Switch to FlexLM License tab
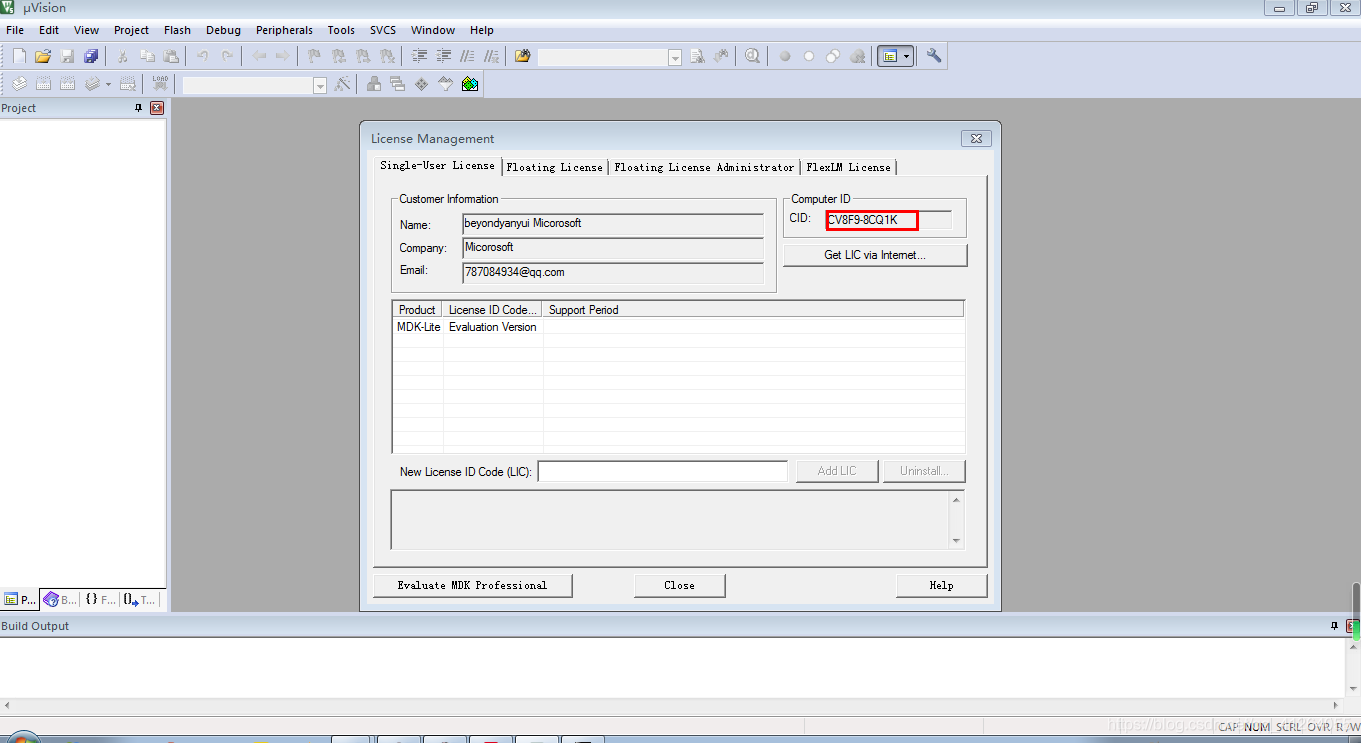Screen dimensions: 1361x743 [x=848, y=167]
